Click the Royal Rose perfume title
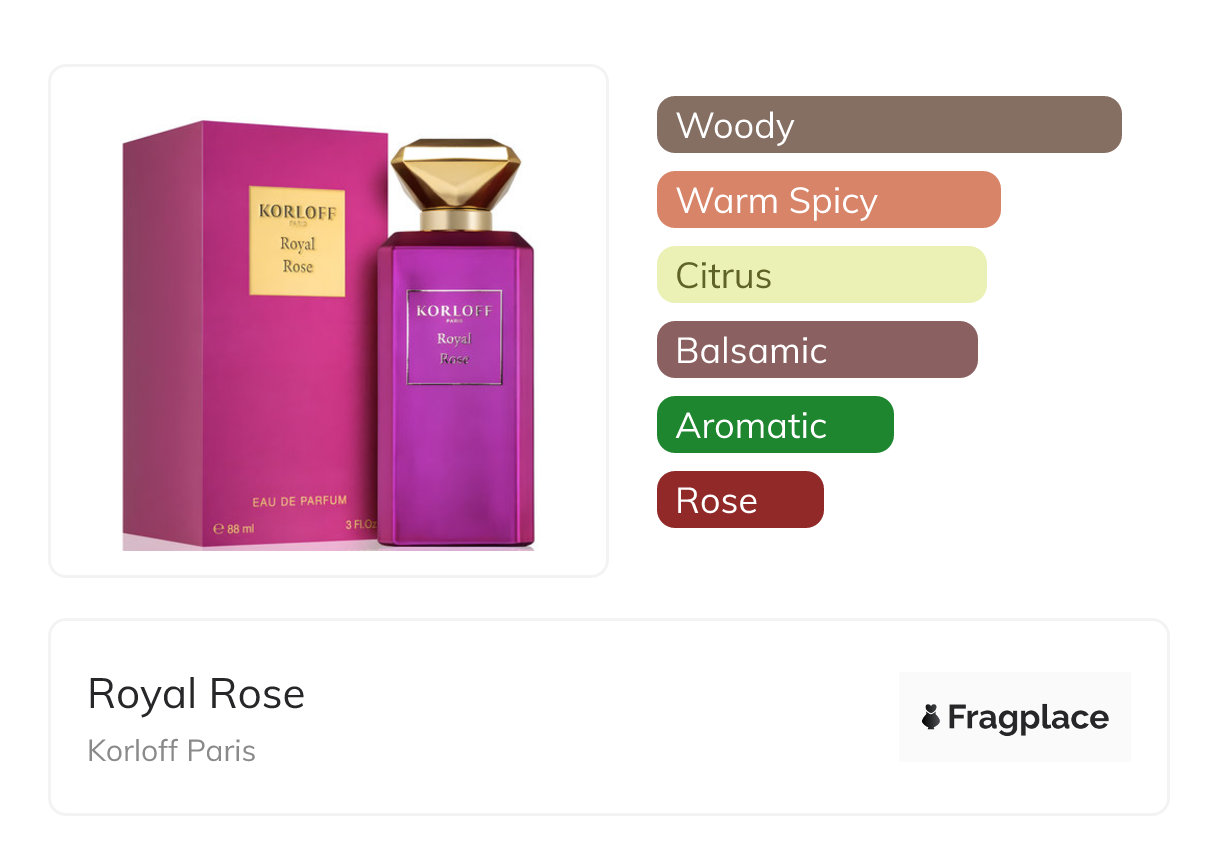The width and height of the screenshot is (1218, 864). tap(197, 694)
